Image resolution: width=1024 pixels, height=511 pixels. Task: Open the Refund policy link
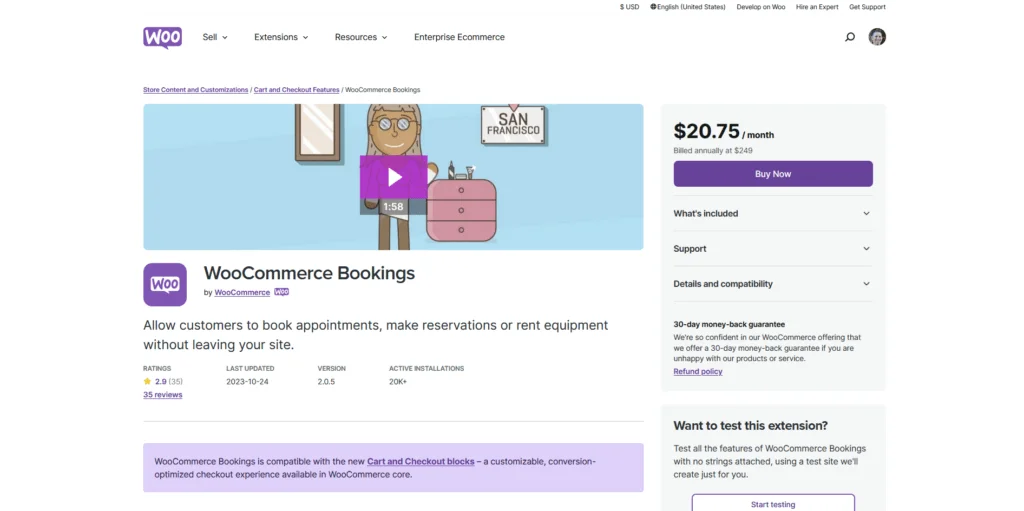697,371
